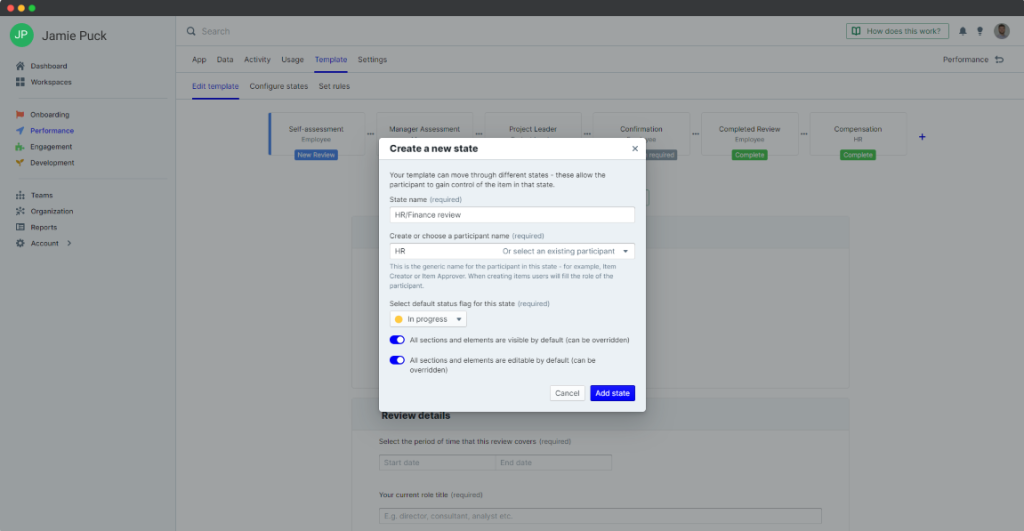Click the Teams hierarchy icon

point(20,195)
